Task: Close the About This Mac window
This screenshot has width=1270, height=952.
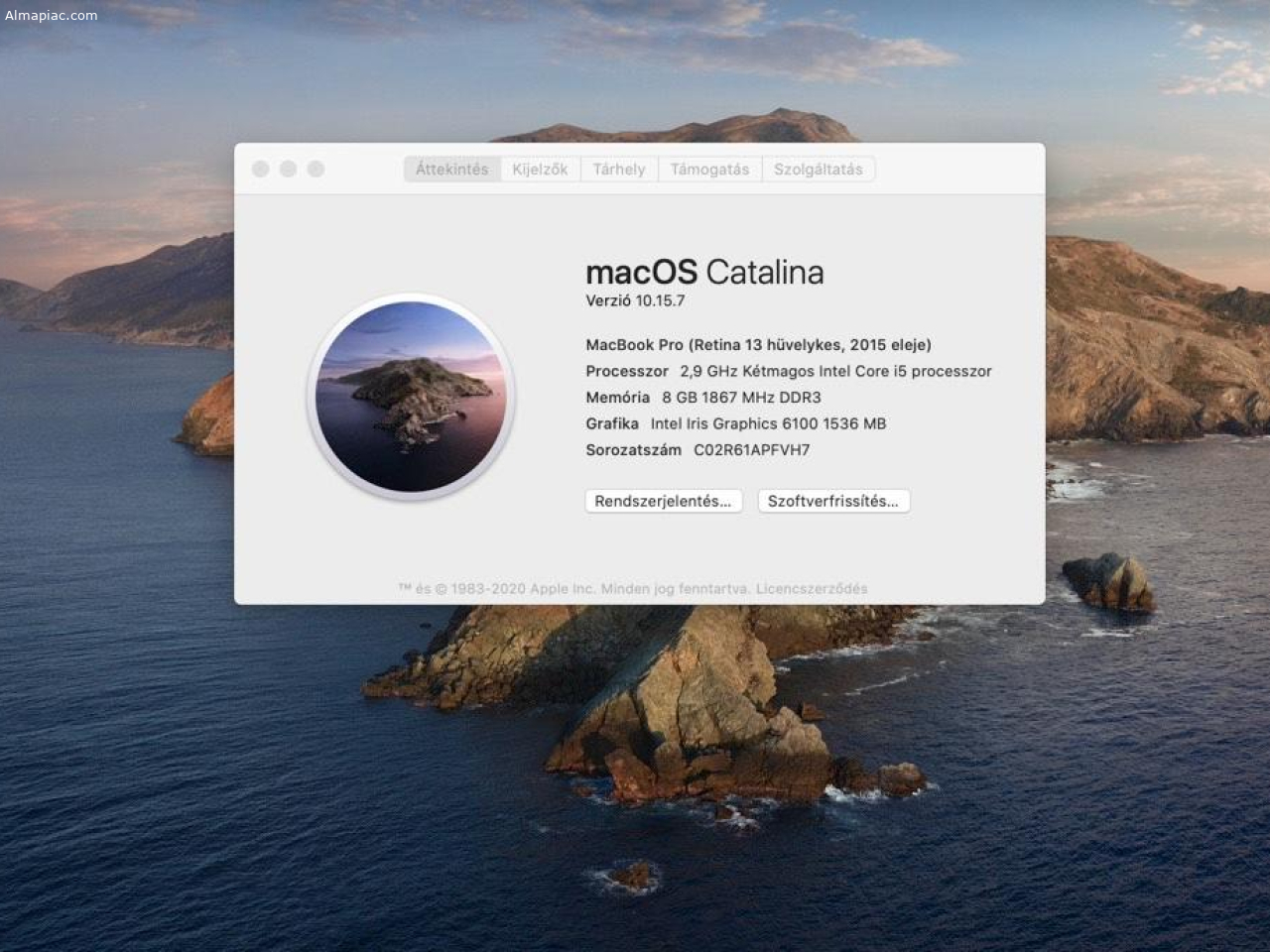Action: (x=261, y=170)
